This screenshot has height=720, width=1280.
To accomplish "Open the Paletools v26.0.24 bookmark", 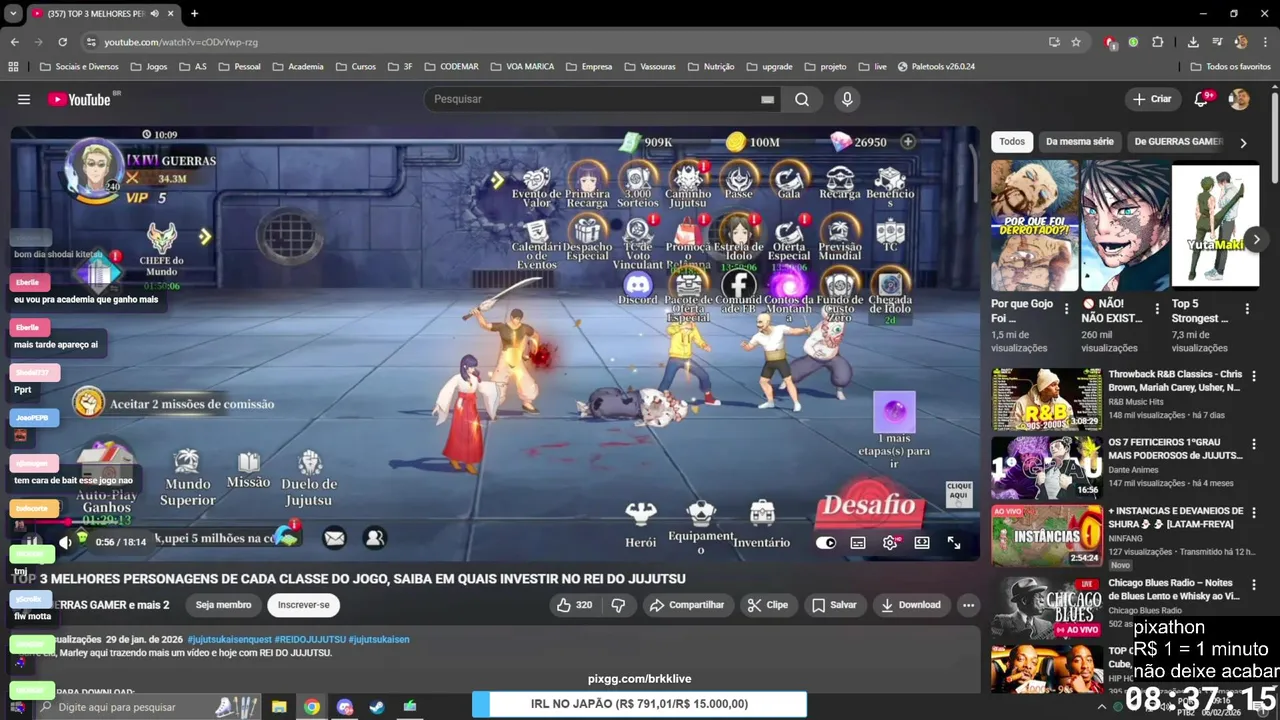I will 936,67.
